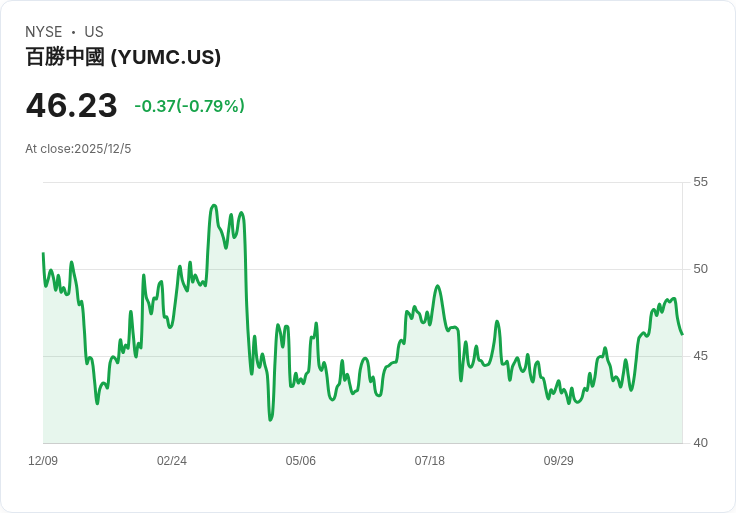Click the YUMC.US ticker symbol

click(166, 57)
